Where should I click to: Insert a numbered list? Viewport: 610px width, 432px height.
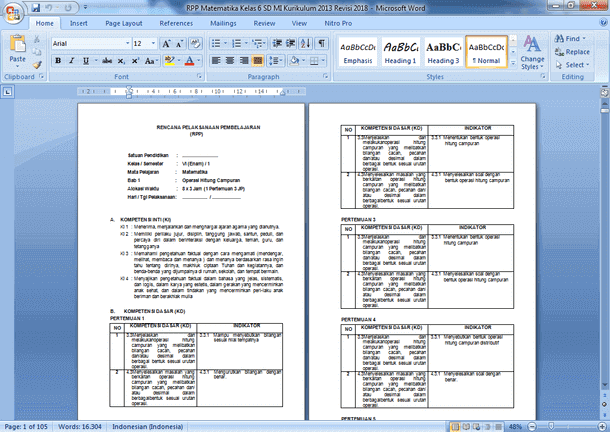(x=236, y=43)
